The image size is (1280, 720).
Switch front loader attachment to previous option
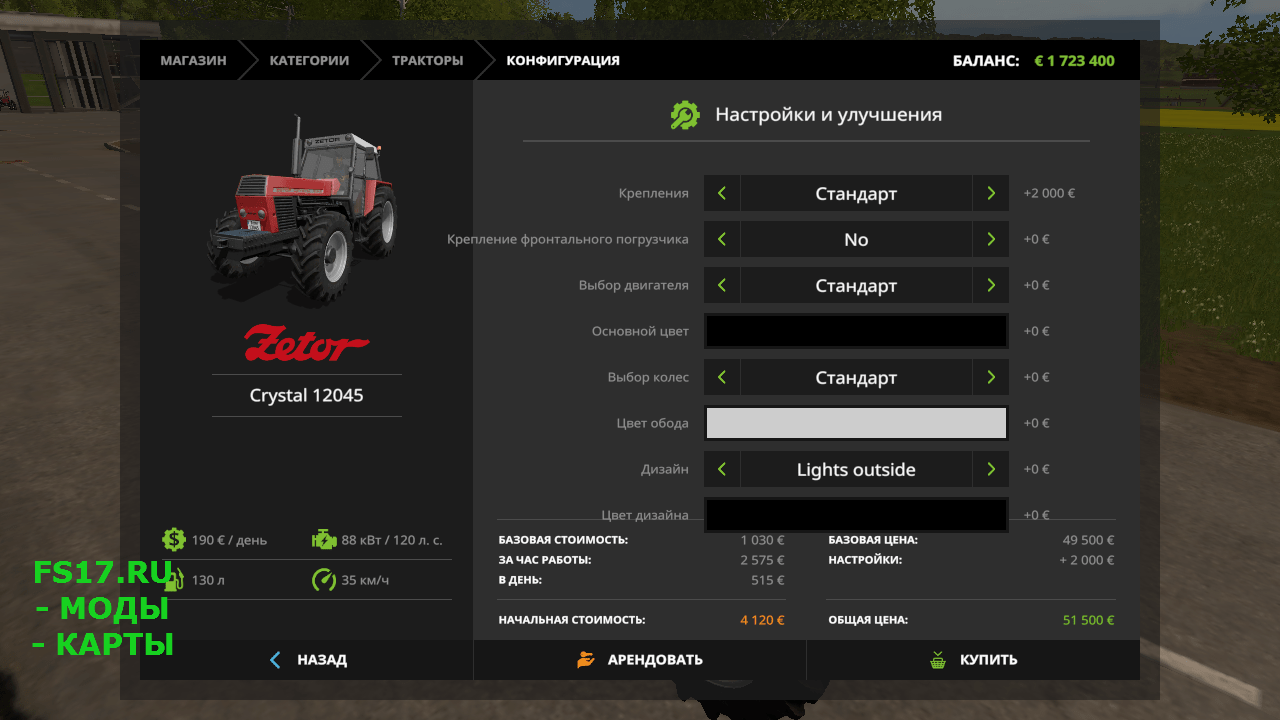[722, 239]
